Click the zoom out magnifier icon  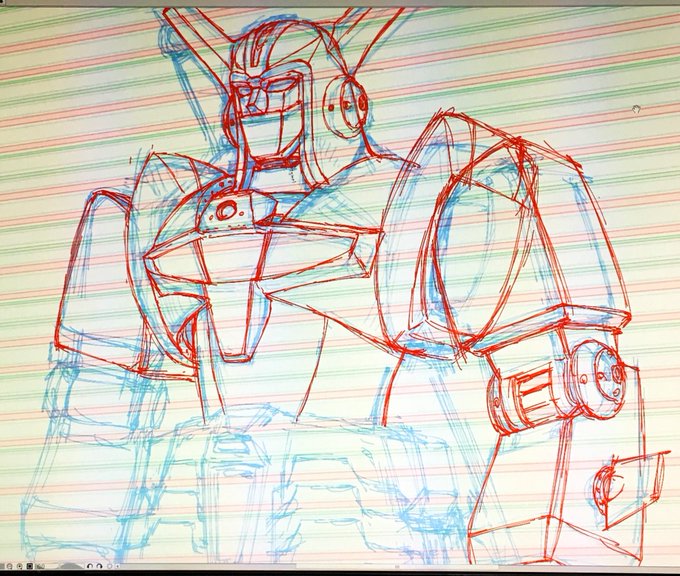(x=10, y=566)
